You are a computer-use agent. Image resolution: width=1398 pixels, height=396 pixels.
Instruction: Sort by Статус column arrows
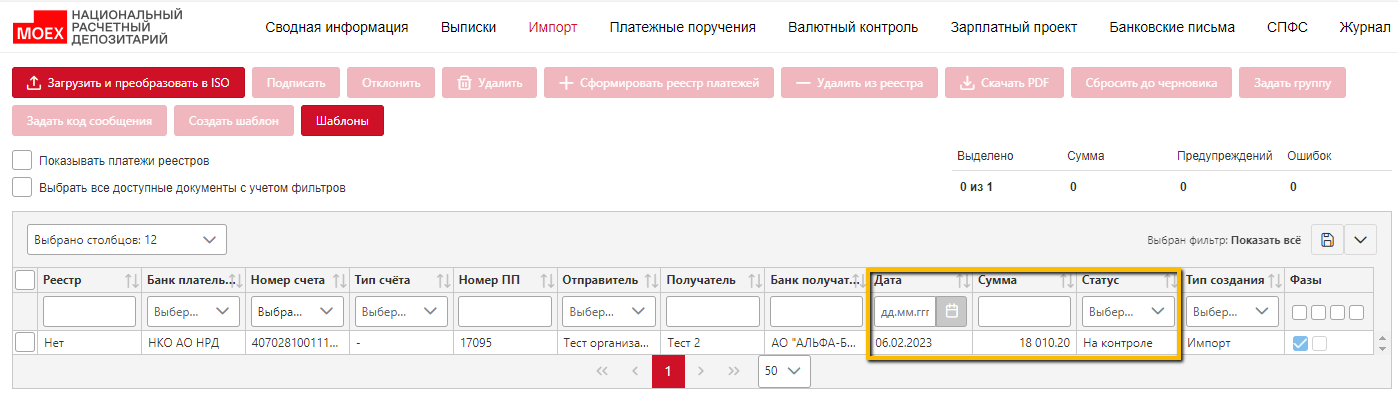(1171, 281)
